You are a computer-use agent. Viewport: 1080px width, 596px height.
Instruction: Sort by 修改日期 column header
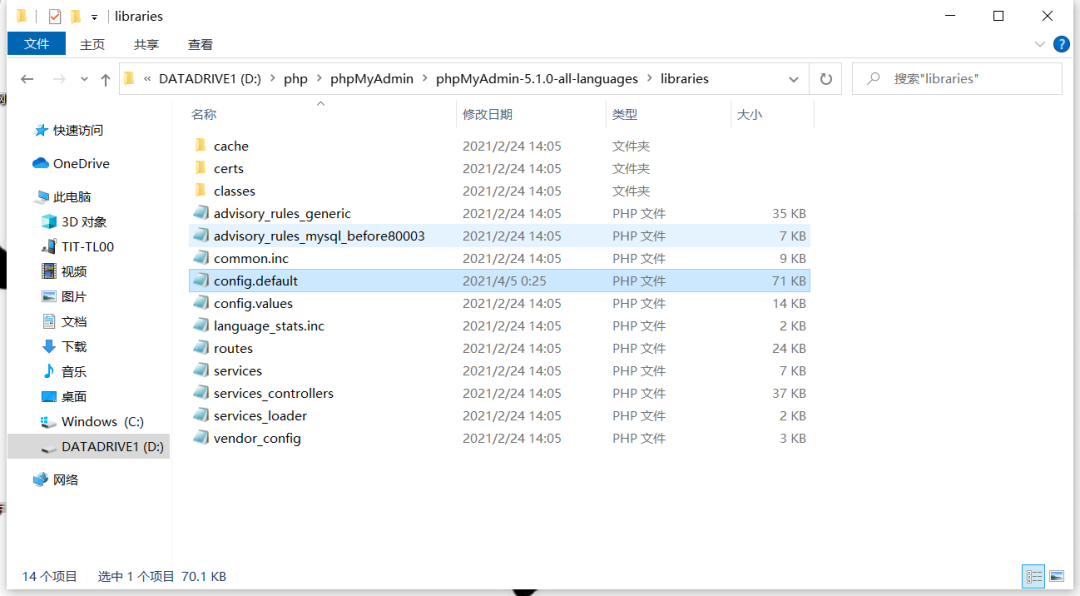click(488, 114)
